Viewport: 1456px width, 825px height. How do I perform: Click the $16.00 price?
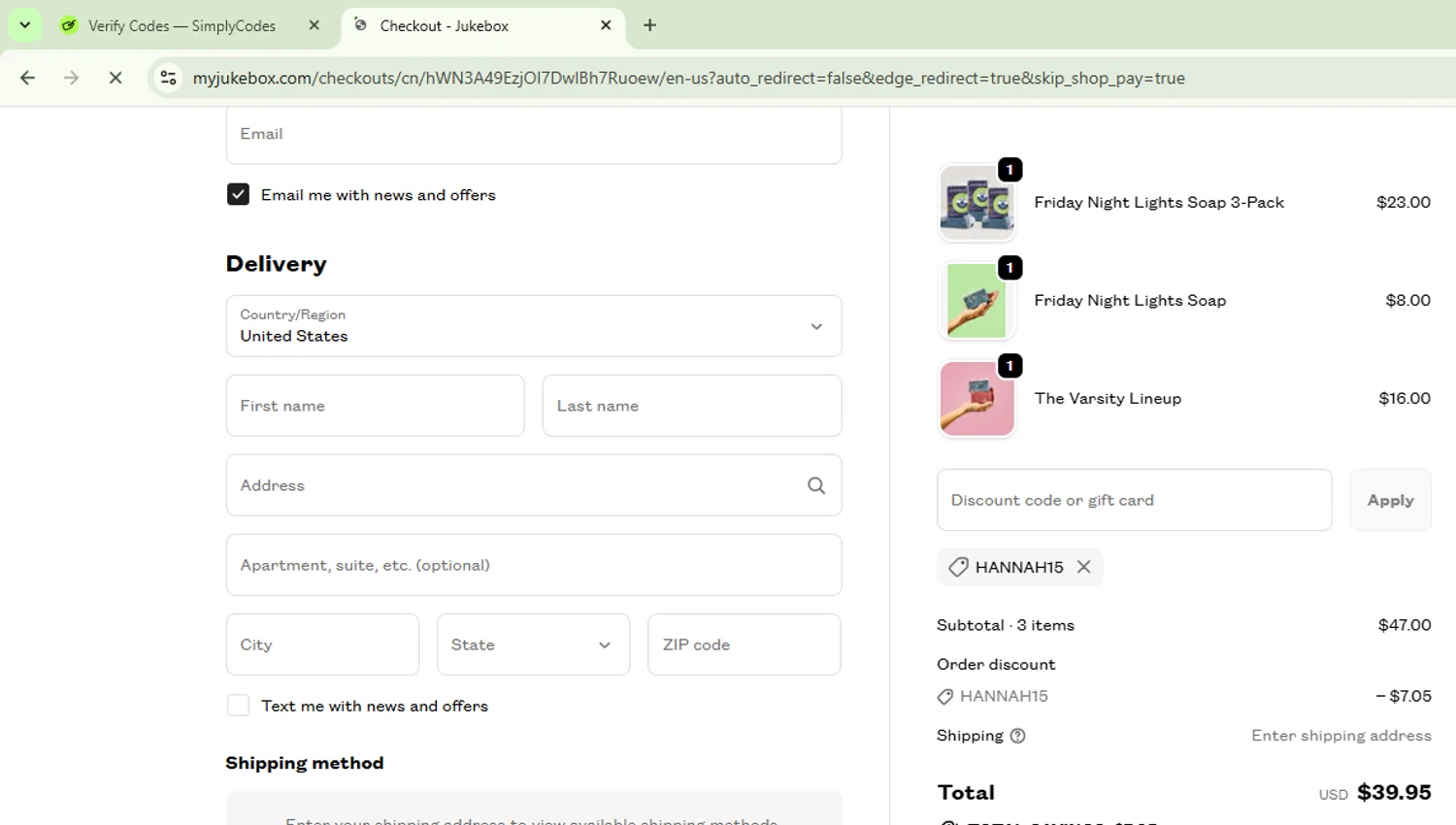click(1405, 398)
